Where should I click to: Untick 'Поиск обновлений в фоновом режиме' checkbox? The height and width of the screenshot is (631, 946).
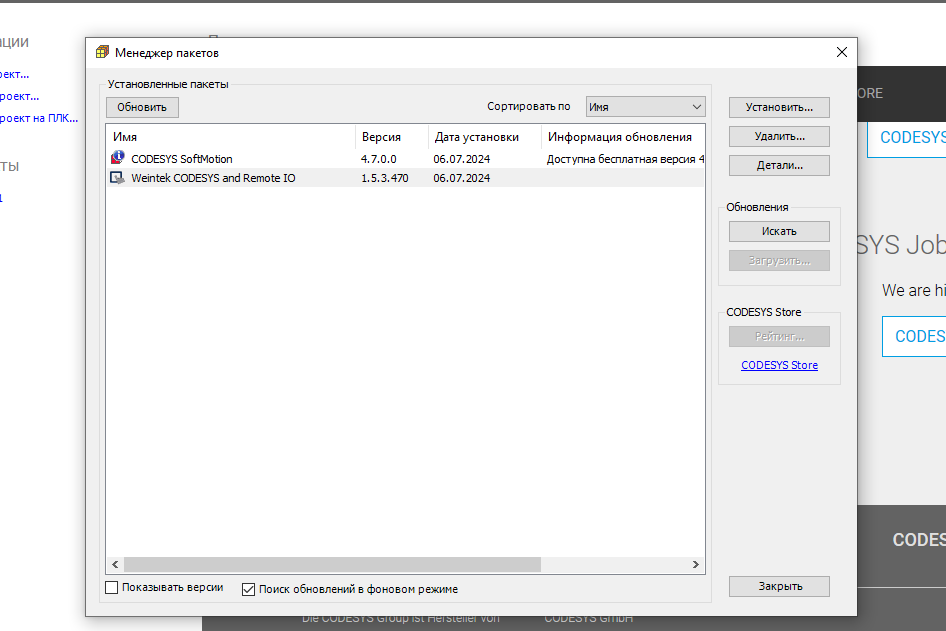[x=248, y=589]
